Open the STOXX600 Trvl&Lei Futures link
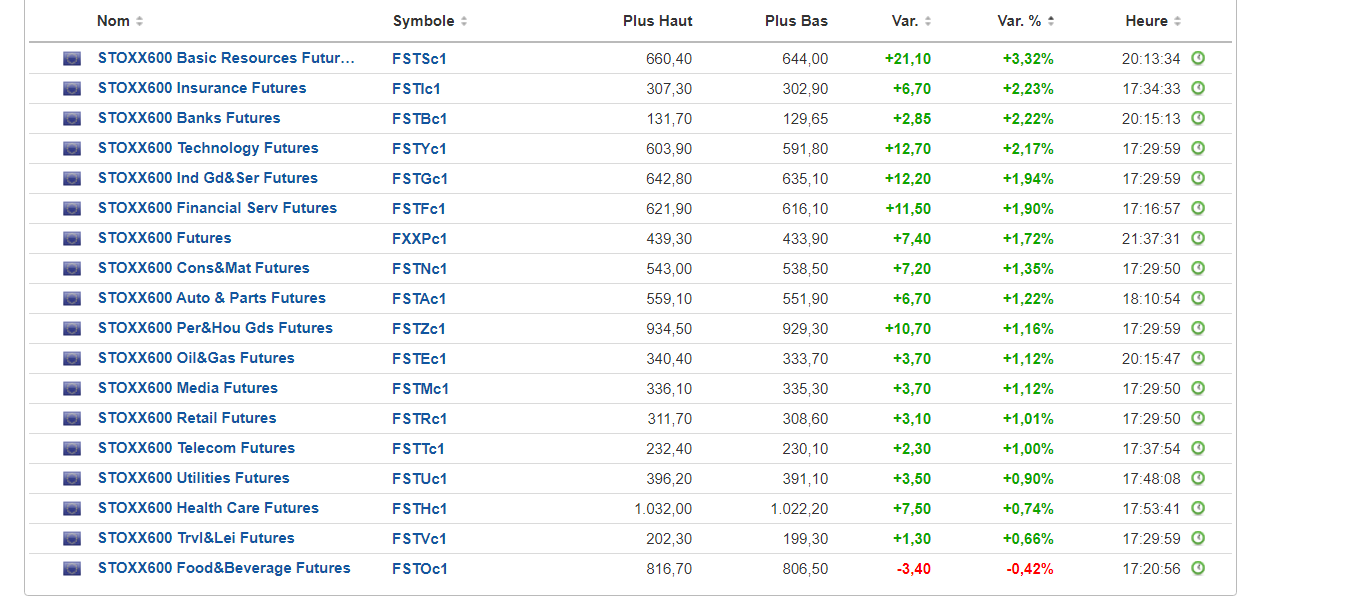Viewport: 1353px width, 608px height. 196,538
